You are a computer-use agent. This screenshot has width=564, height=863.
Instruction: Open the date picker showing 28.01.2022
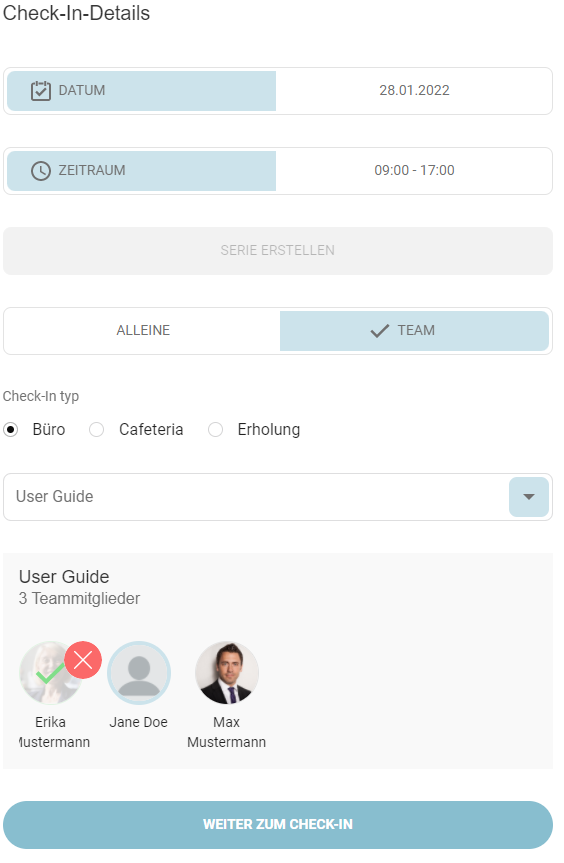pyautogui.click(x=414, y=91)
